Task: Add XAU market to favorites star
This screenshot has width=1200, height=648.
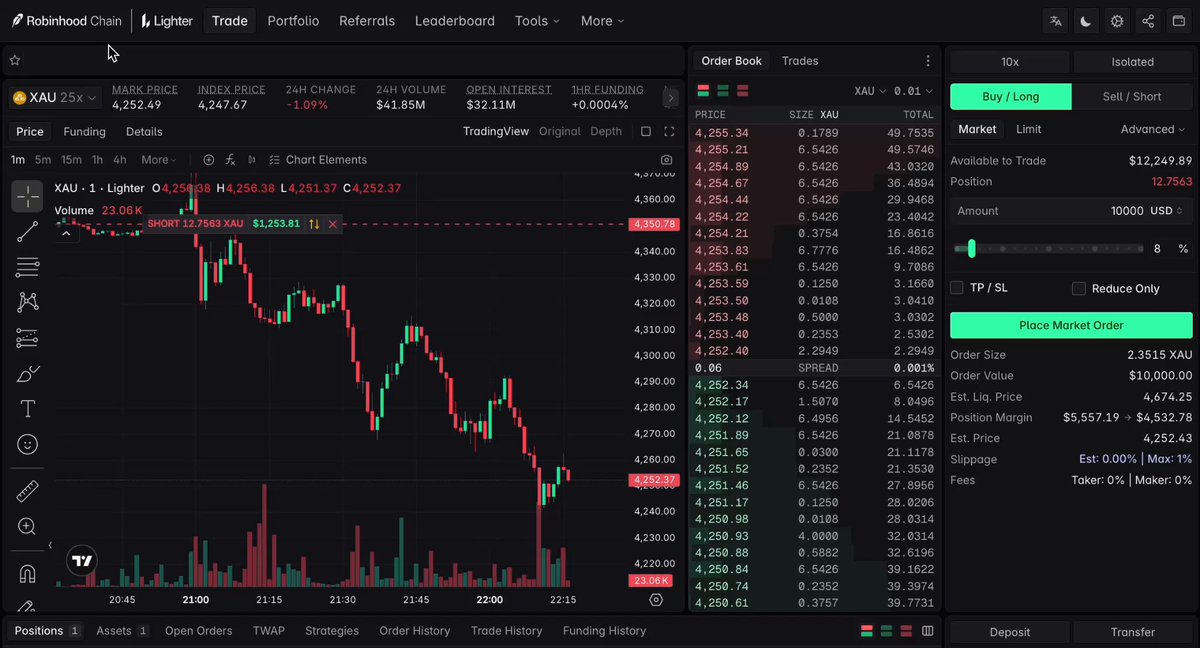Action: (15, 60)
